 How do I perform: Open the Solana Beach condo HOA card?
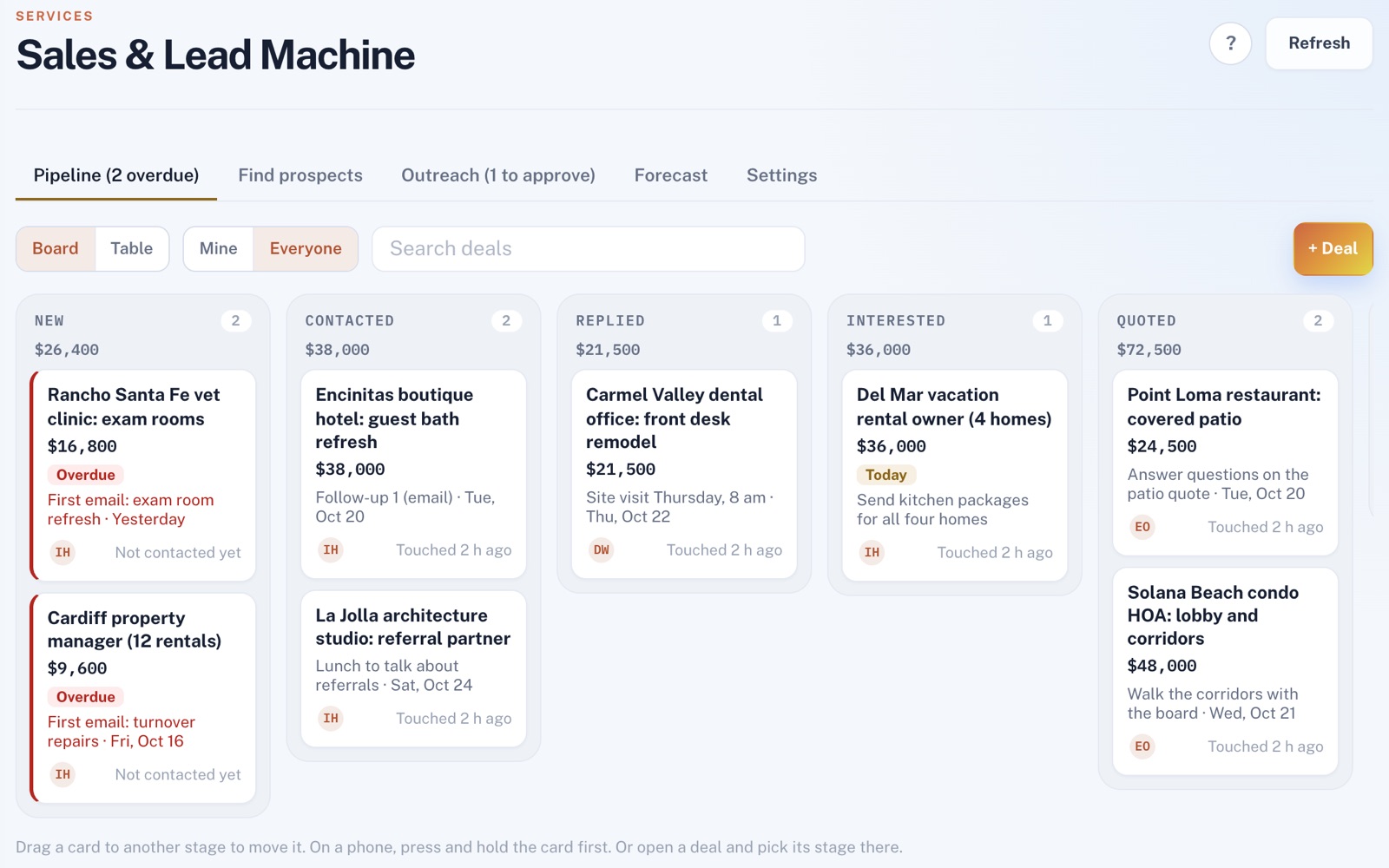pyautogui.click(x=1225, y=671)
